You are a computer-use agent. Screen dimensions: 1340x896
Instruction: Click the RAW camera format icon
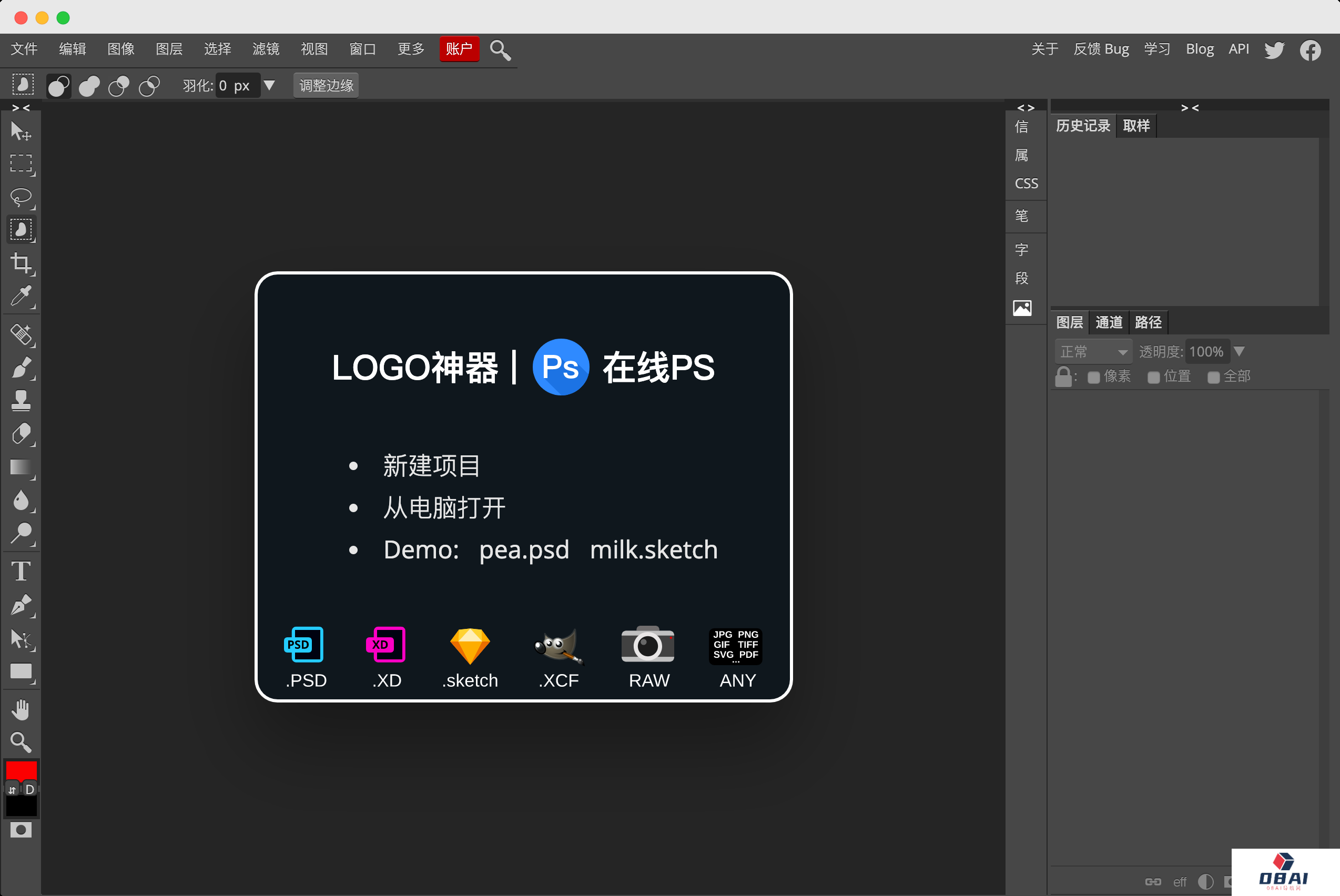pos(647,645)
